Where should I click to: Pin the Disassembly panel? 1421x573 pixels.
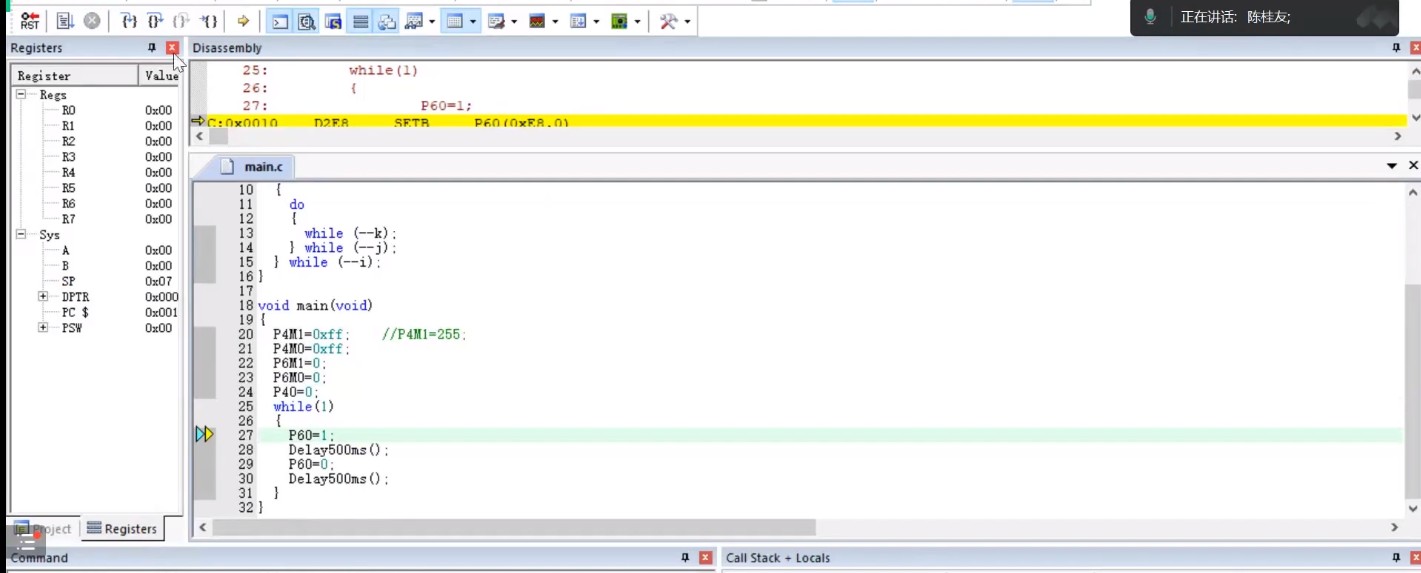coord(1397,47)
